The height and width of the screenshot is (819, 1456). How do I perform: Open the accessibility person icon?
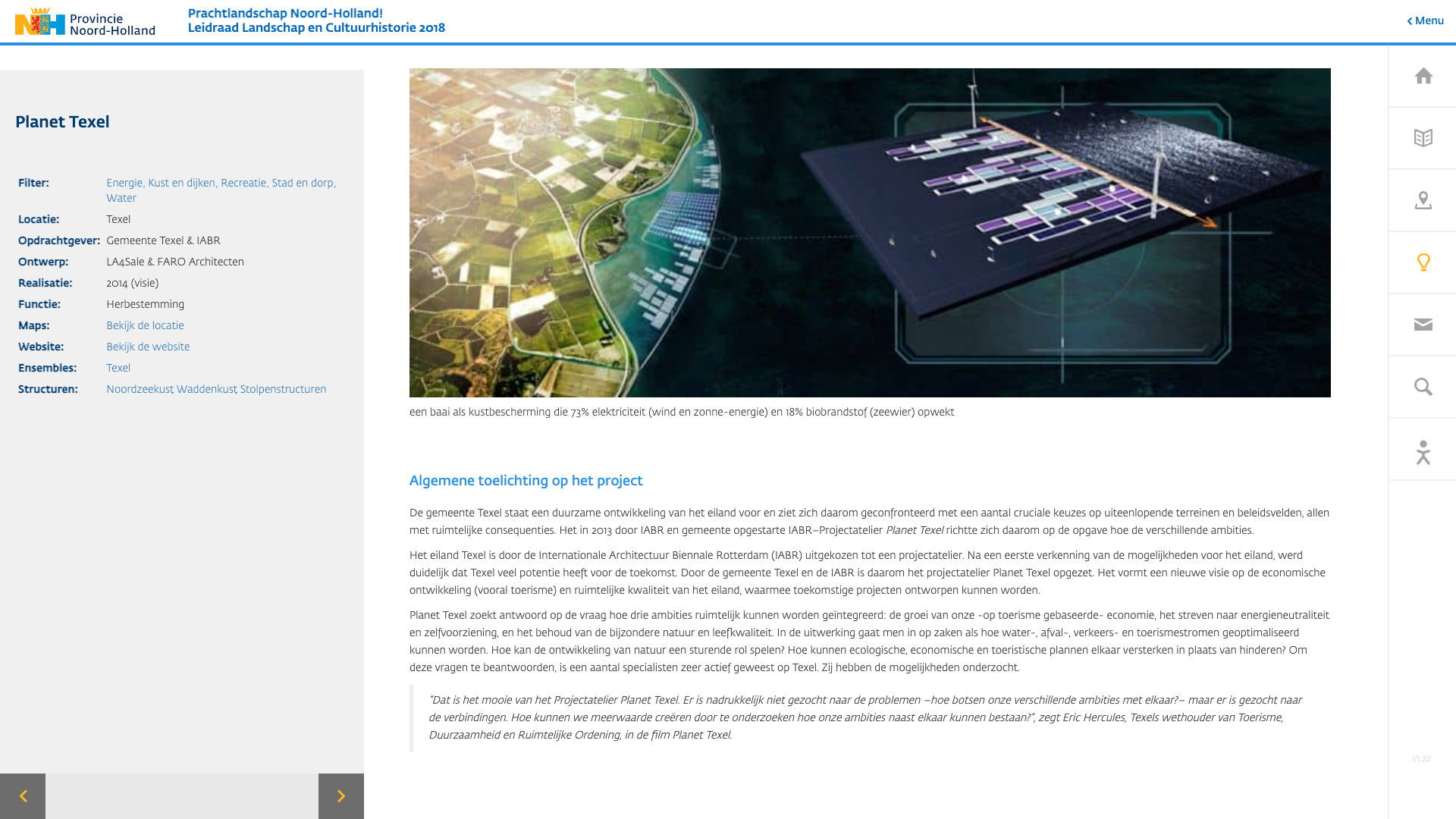pyautogui.click(x=1423, y=452)
